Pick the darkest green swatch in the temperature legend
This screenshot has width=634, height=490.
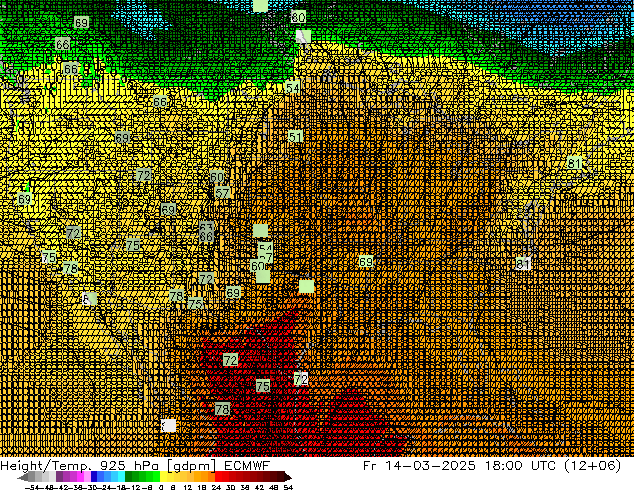point(129,476)
